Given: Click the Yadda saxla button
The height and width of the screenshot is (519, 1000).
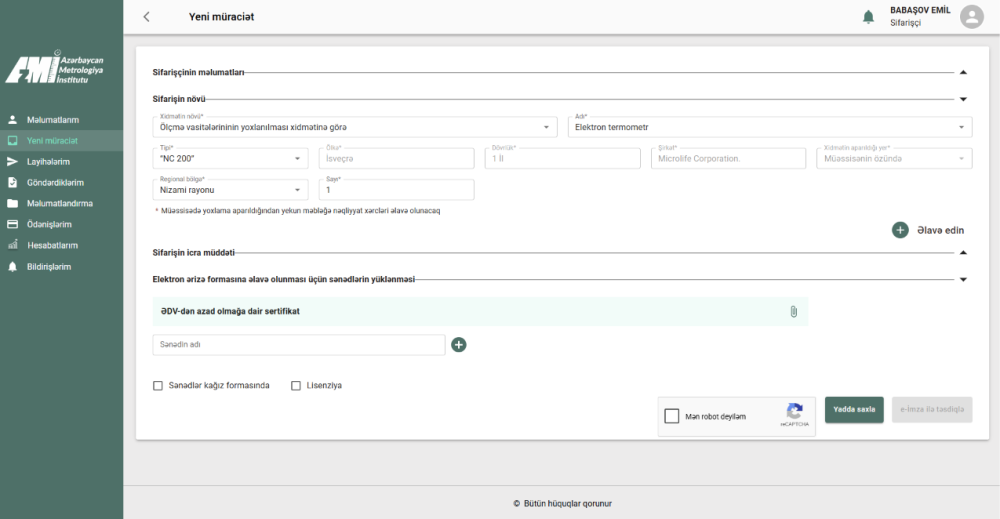Looking at the screenshot, I should (854, 410).
